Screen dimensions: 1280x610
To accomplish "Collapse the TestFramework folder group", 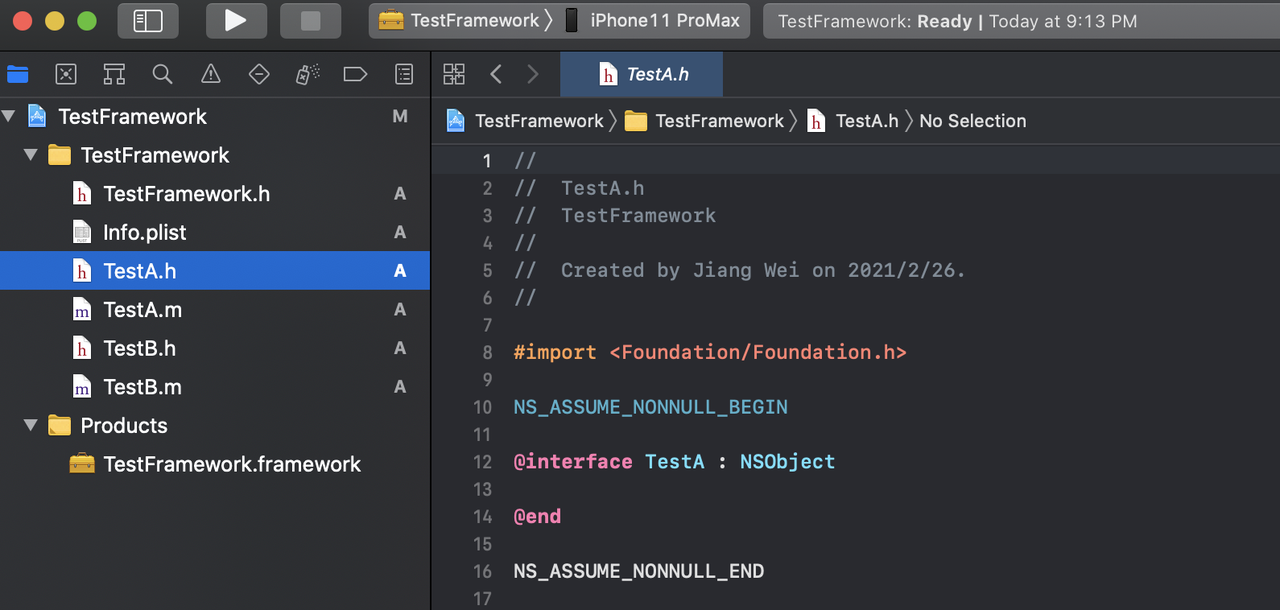I will 31,155.
